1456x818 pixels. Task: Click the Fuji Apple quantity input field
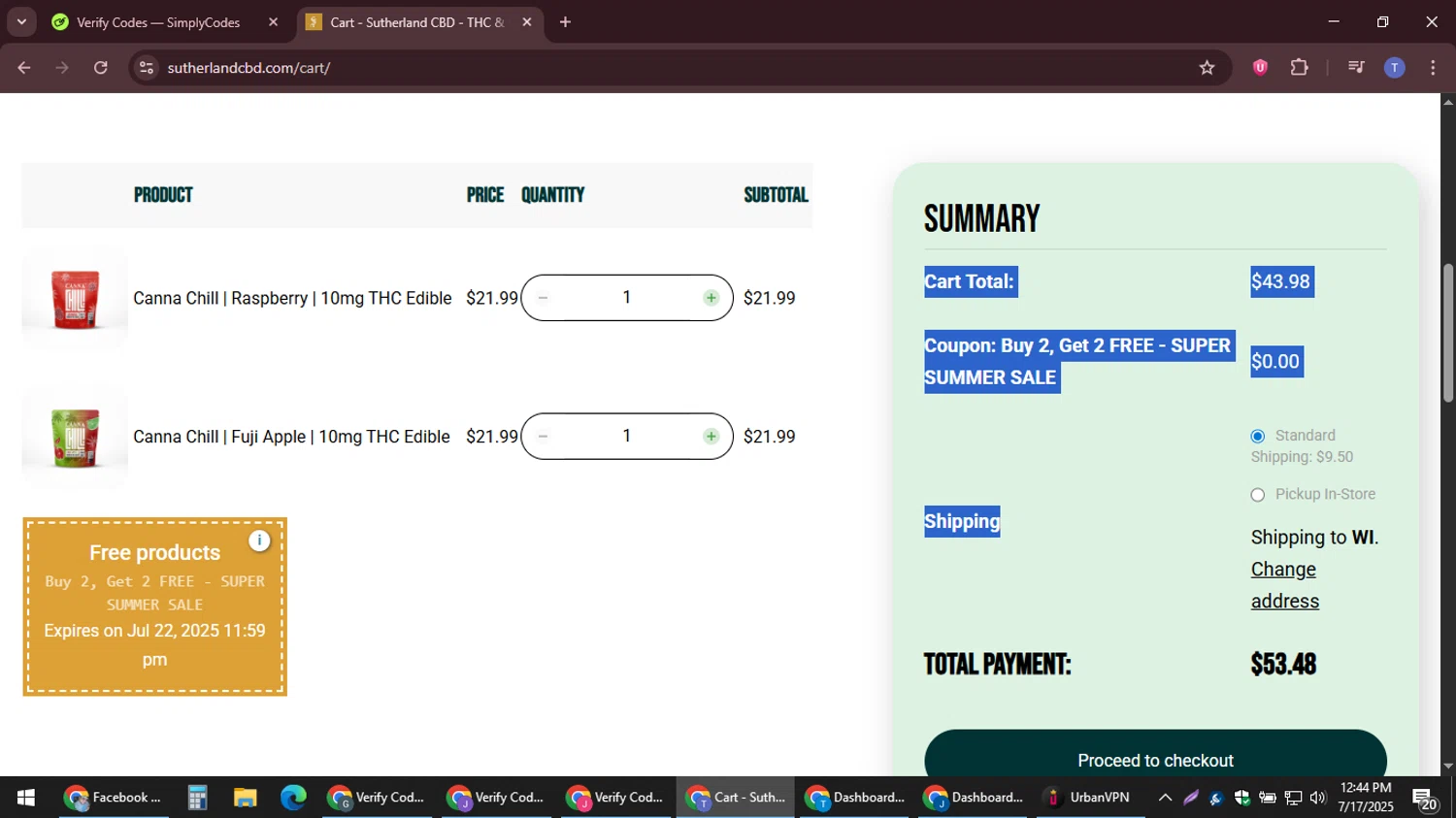tap(627, 437)
